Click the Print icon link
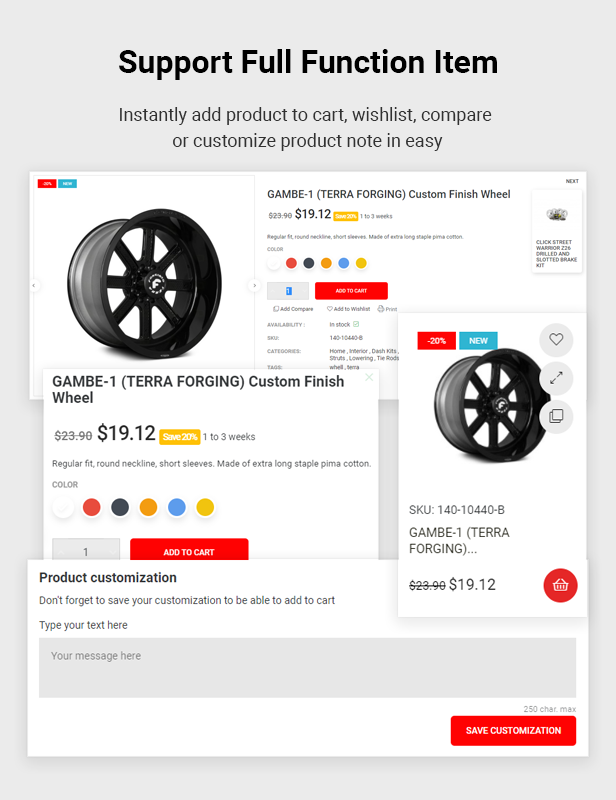This screenshot has width=616, height=800. click(387, 309)
